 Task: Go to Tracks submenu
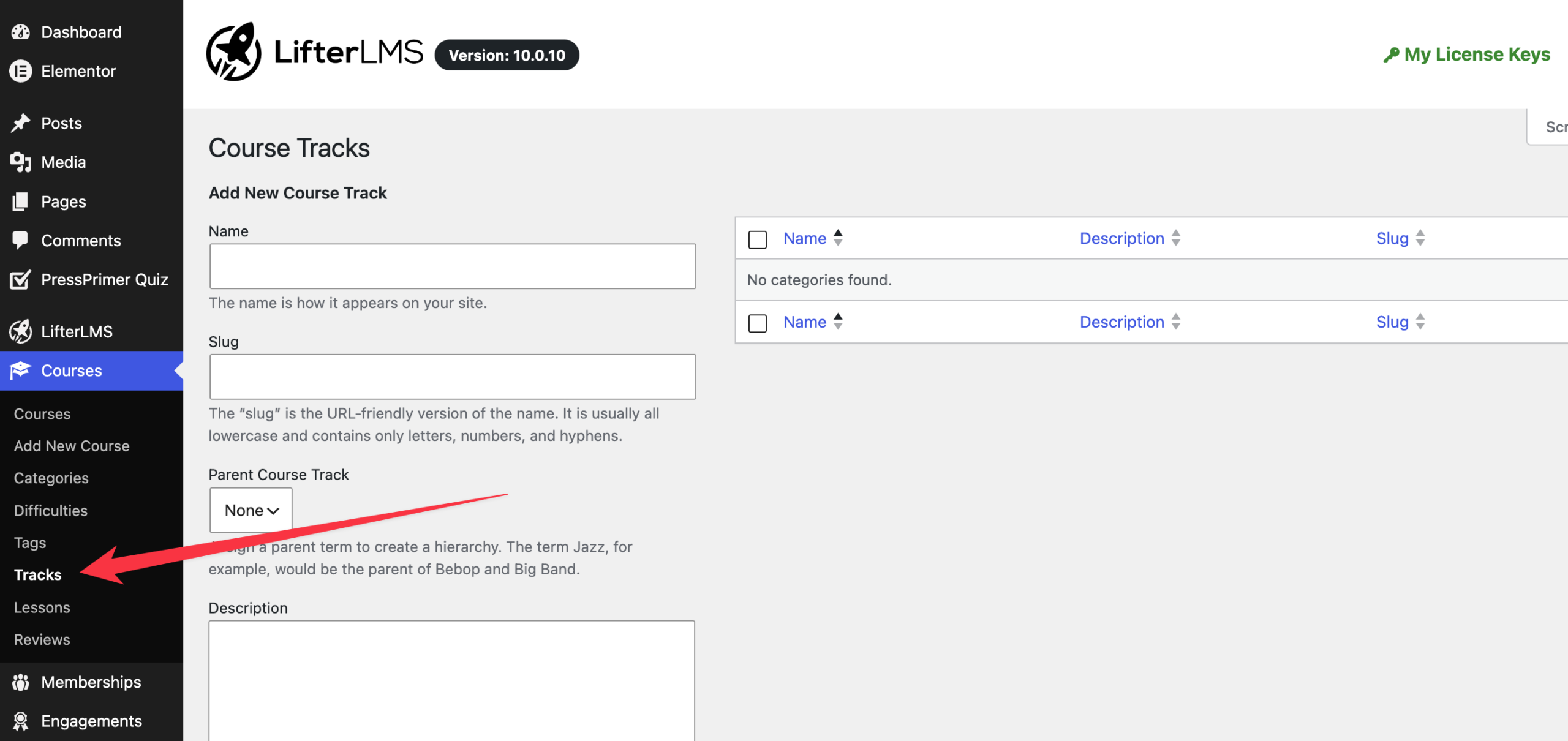(x=38, y=575)
